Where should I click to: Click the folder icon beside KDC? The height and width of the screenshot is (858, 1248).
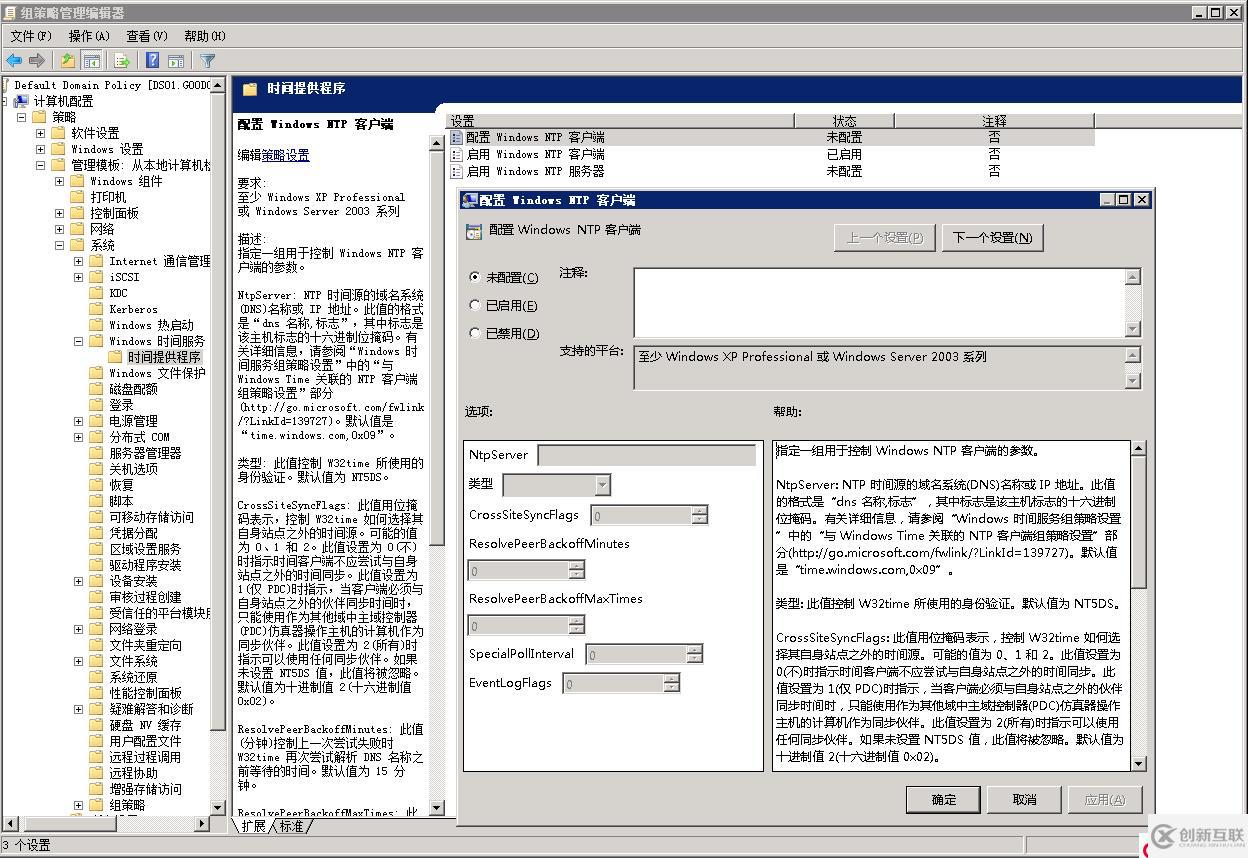point(97,293)
